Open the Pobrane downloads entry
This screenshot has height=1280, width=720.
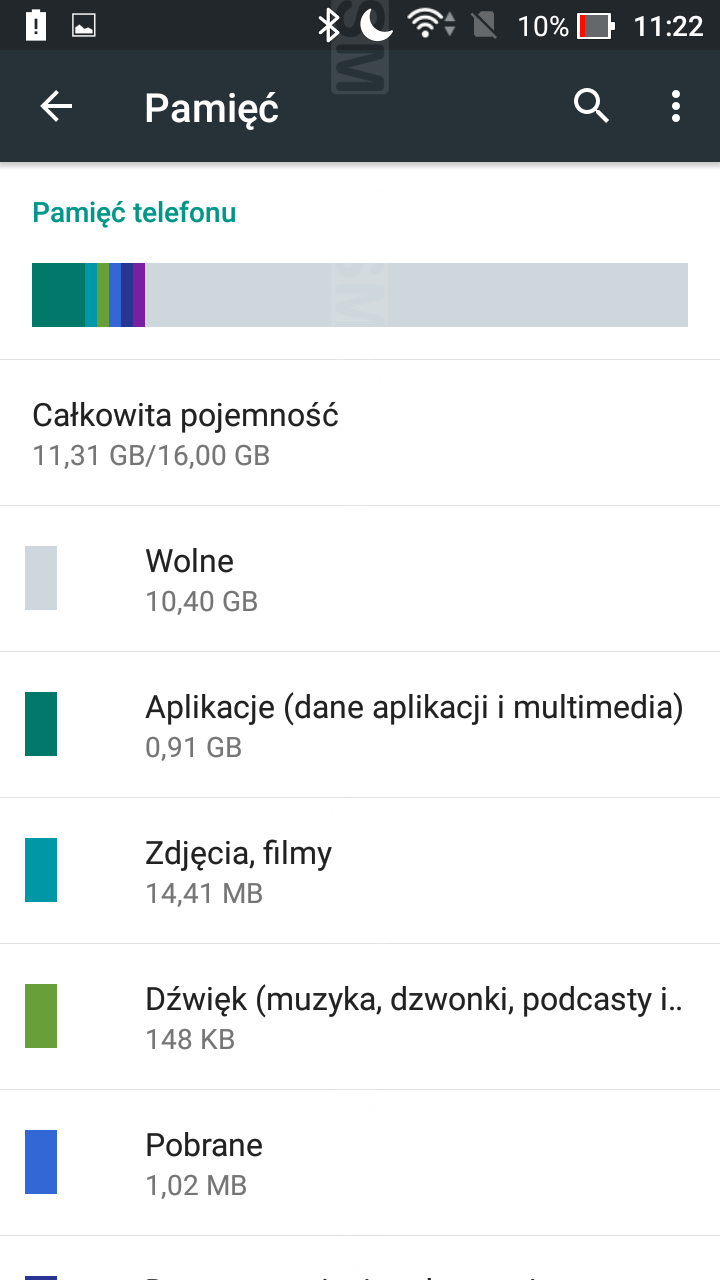pyautogui.click(x=360, y=1163)
